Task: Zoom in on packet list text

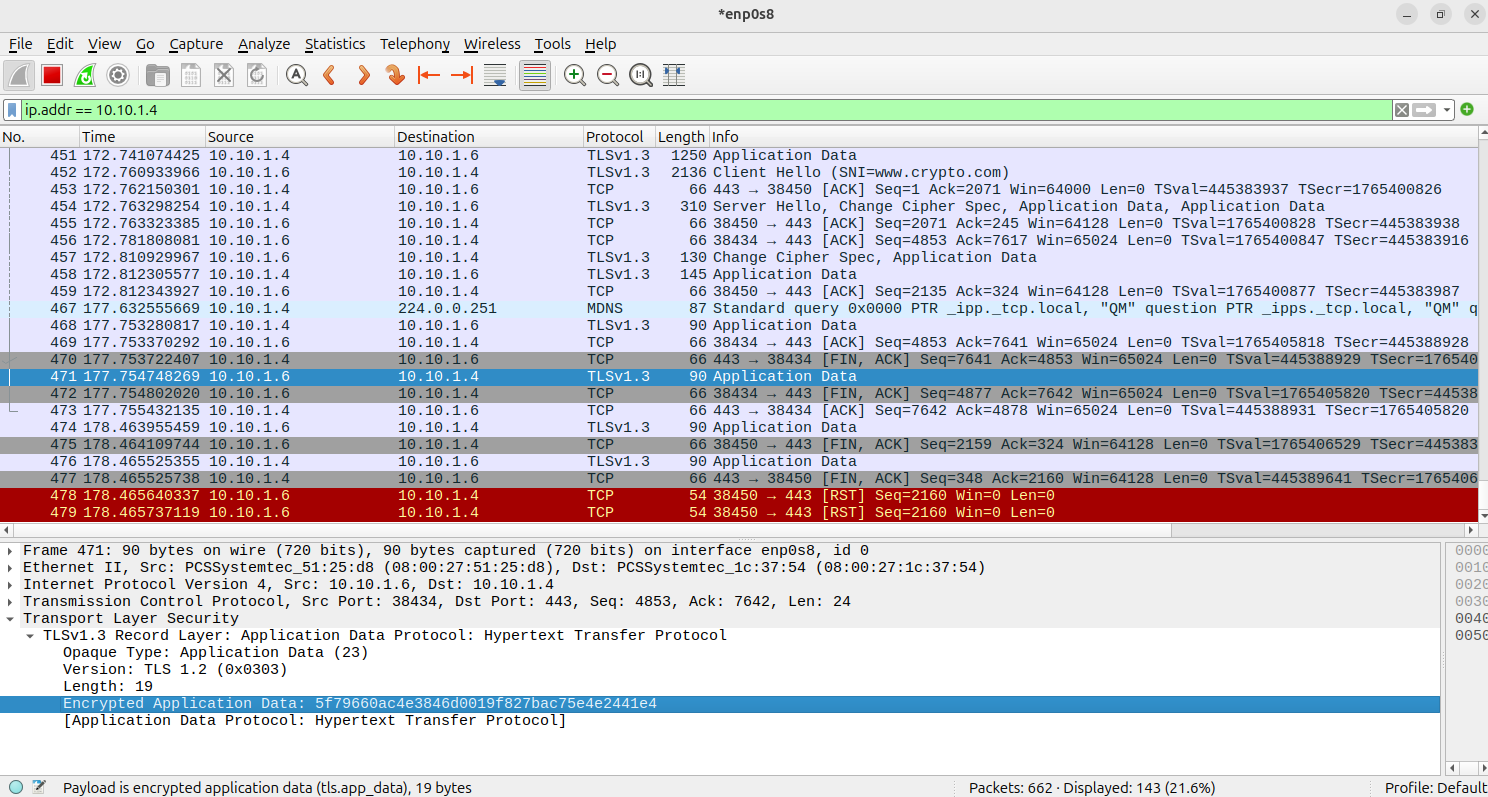Action: (x=575, y=75)
